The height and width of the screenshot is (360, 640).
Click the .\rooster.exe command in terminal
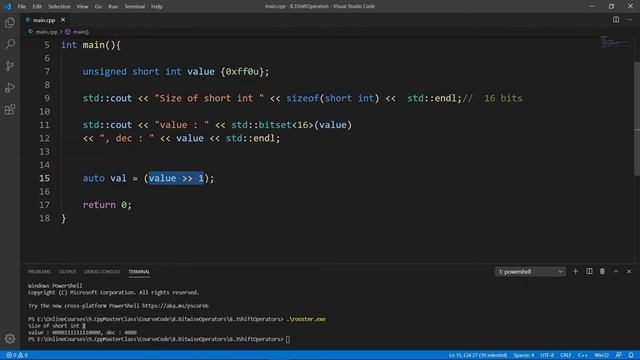click(x=306, y=319)
